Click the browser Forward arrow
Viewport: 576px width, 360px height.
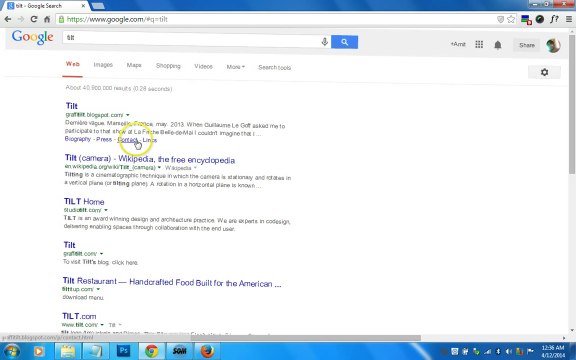tap(21, 19)
